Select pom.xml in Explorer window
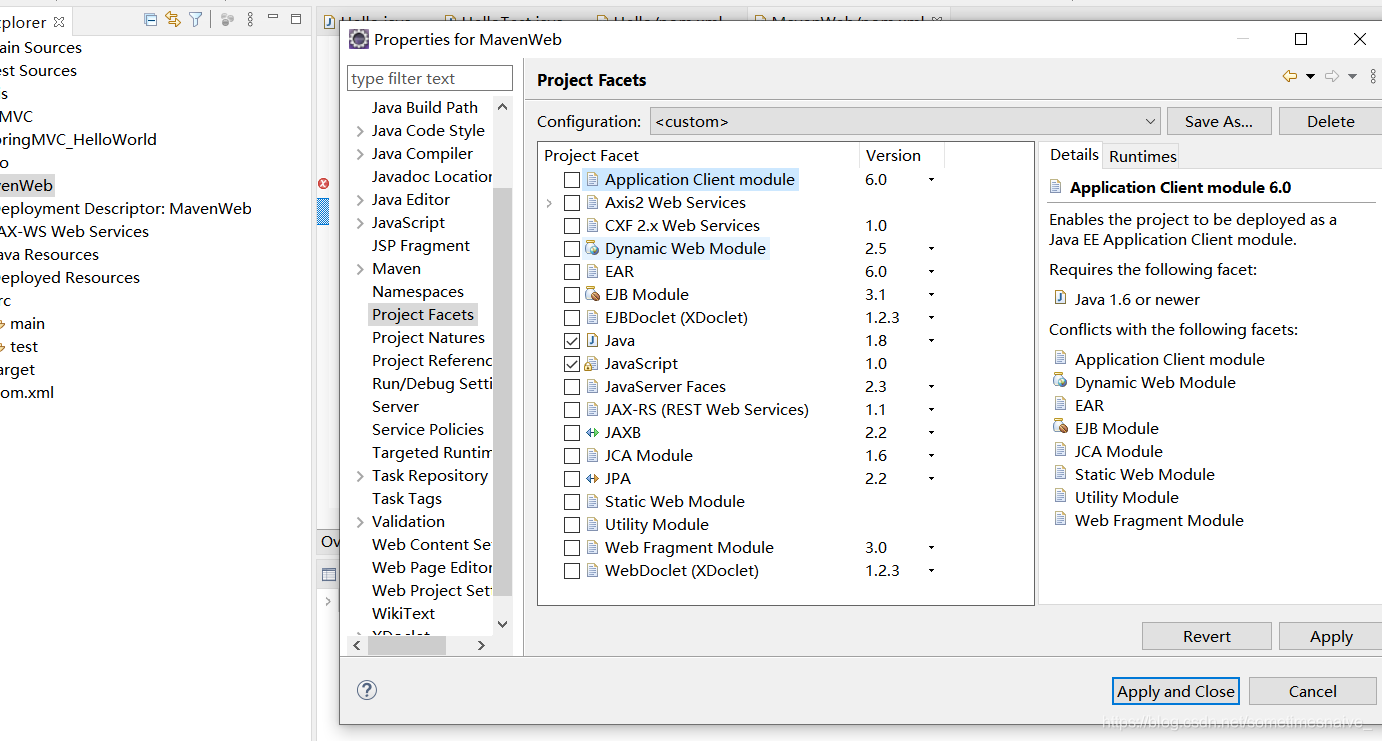 [27, 392]
